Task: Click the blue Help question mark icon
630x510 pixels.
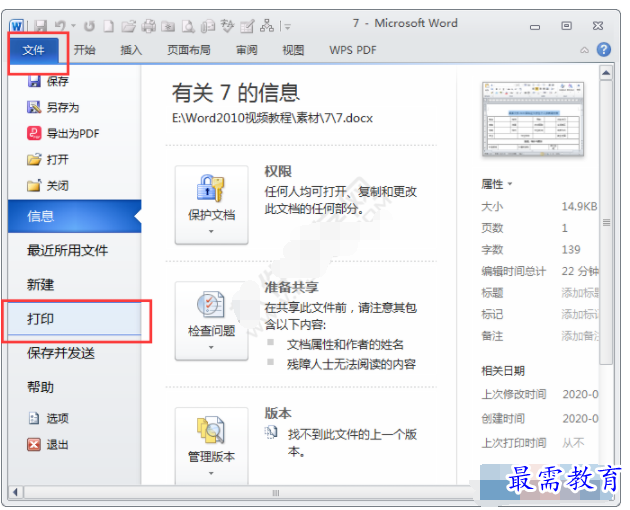Action: click(x=604, y=50)
